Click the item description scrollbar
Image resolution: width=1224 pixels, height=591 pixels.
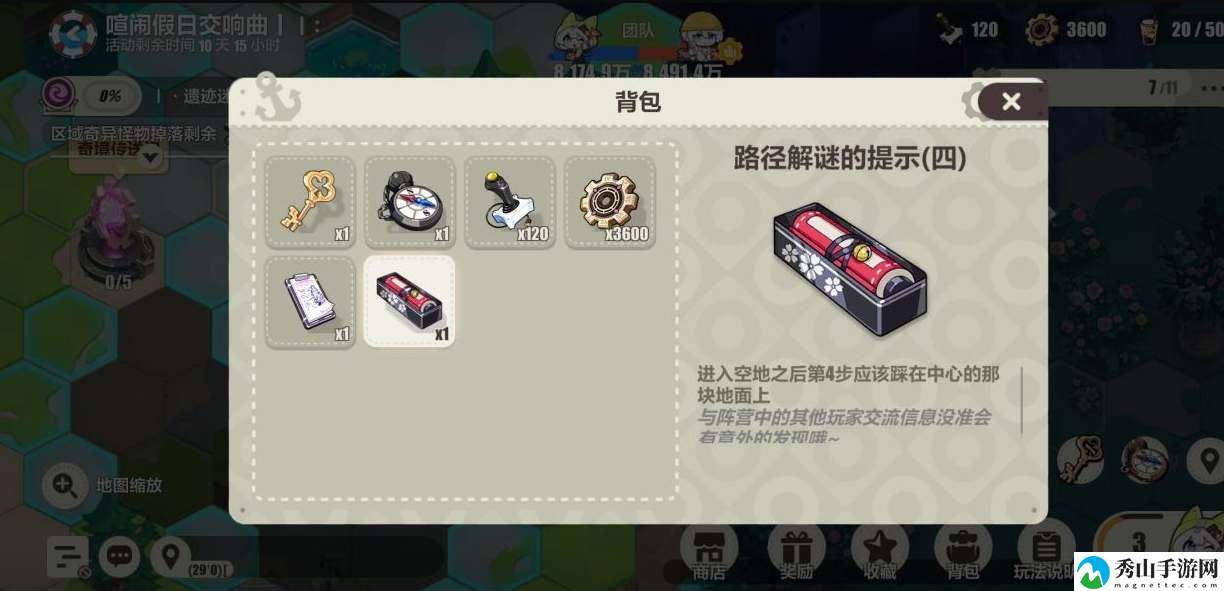[x=1021, y=400]
